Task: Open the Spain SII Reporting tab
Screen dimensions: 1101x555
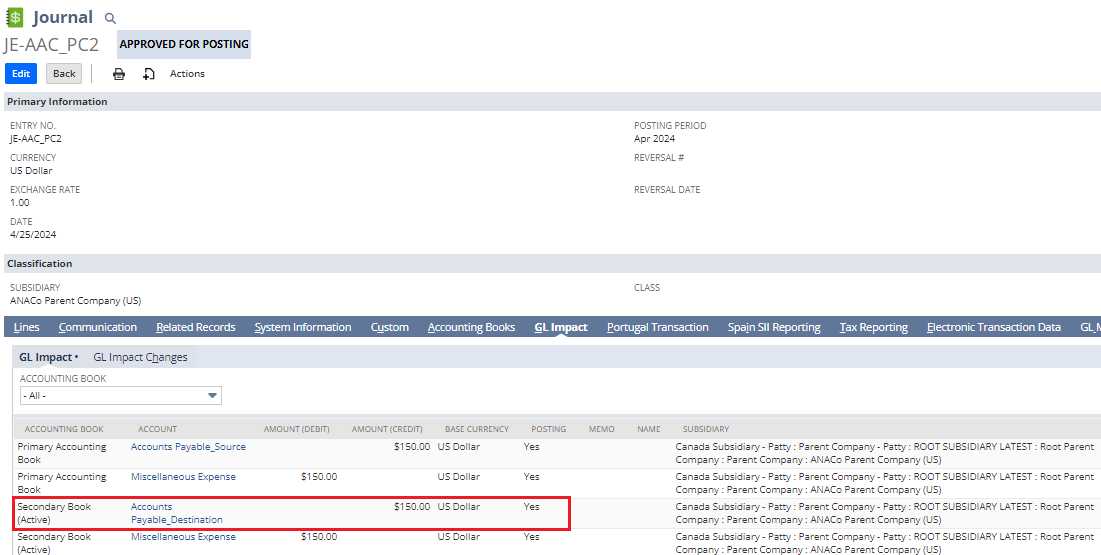Action: tap(774, 327)
